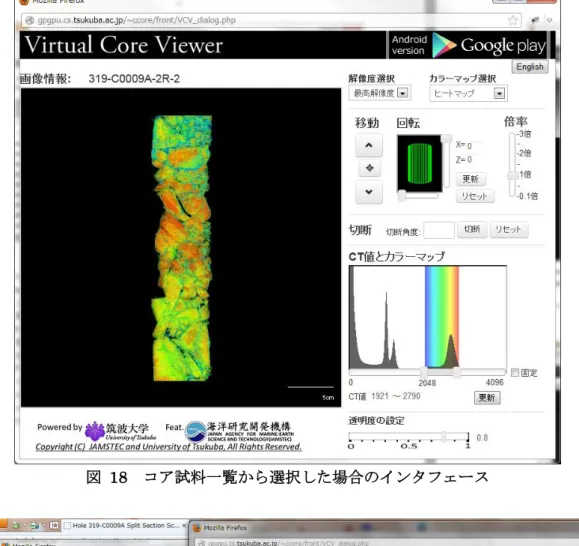Open the University of Tsukuba logo
579x546 pixels.
(x=120, y=431)
